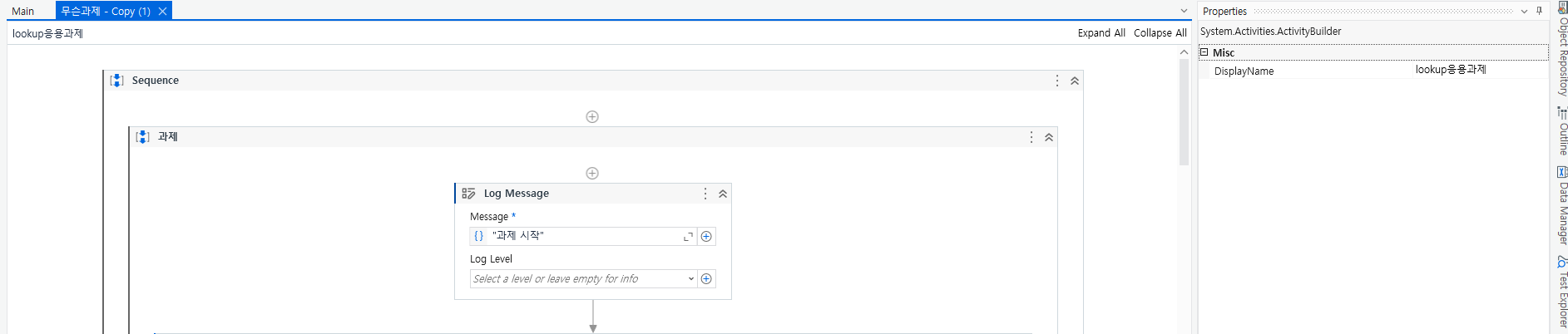Open the three-dot options menu of 과제

1031,137
